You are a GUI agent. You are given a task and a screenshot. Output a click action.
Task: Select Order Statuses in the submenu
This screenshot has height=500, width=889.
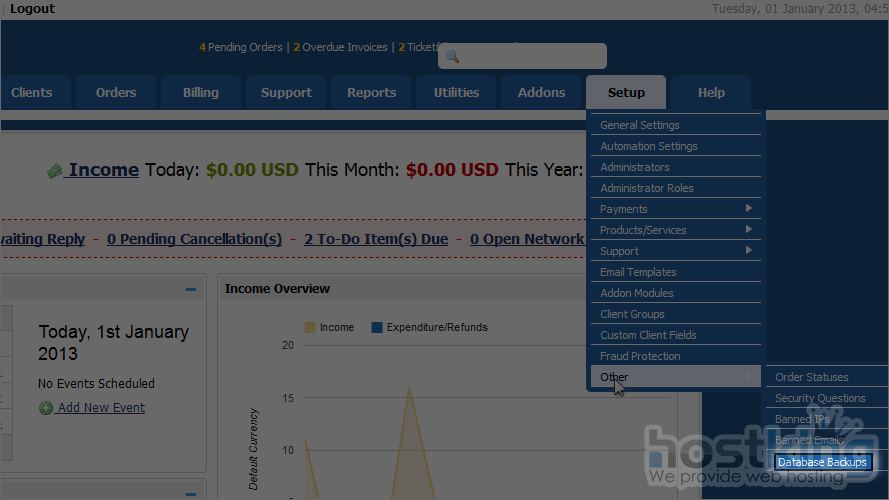pos(811,377)
